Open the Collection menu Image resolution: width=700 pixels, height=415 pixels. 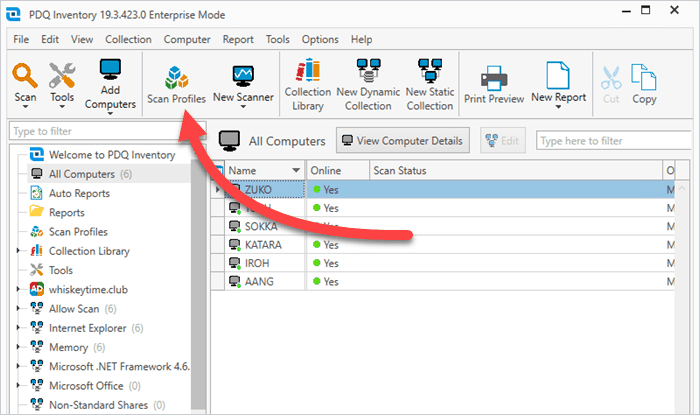pos(128,39)
